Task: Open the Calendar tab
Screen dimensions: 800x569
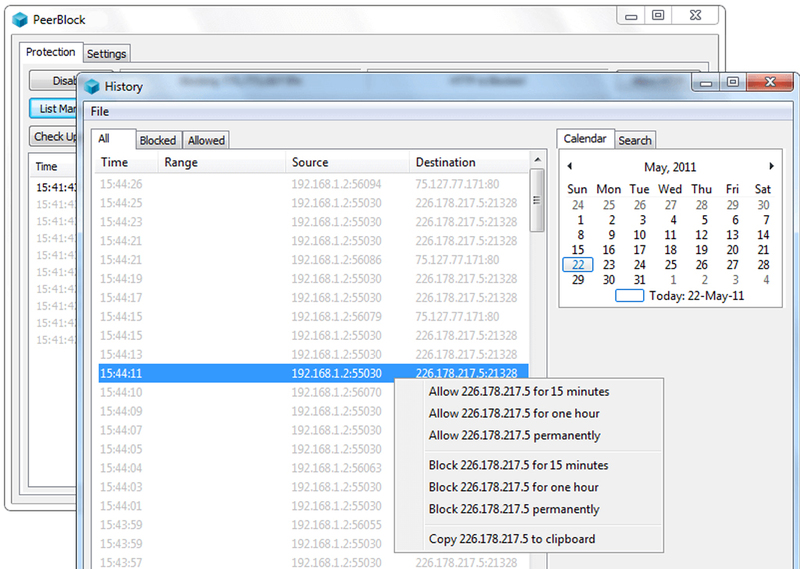Action: coord(585,139)
